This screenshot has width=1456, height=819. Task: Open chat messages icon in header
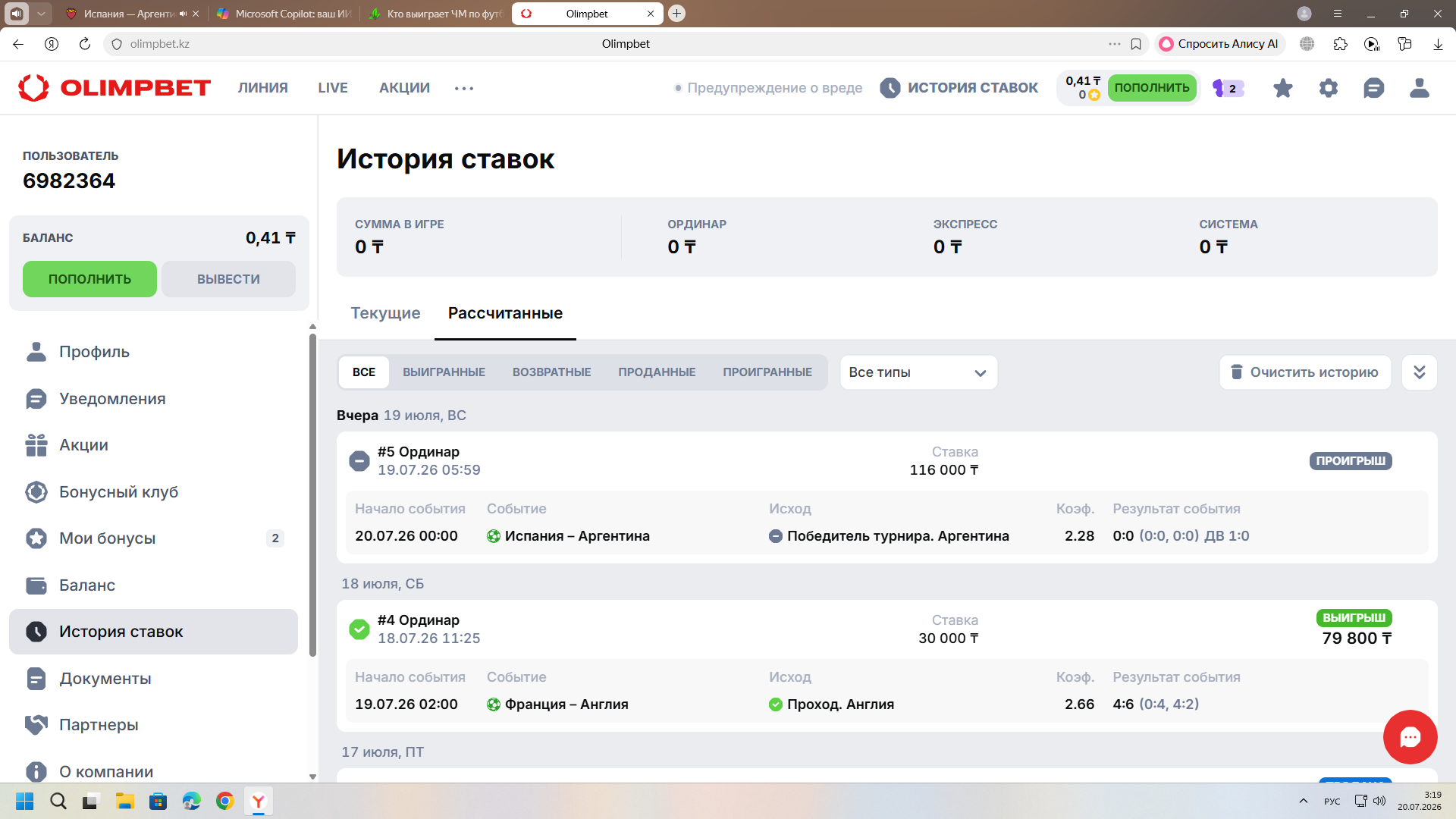click(x=1373, y=88)
